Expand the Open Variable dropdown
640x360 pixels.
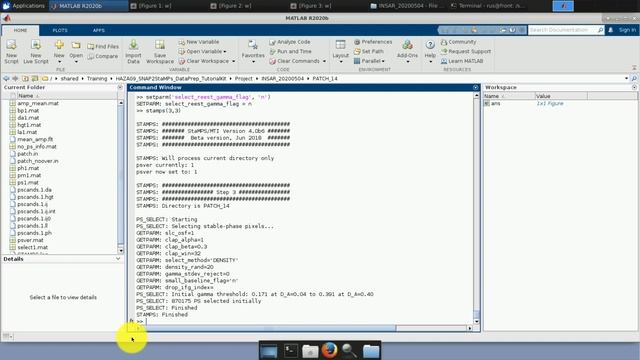tap(224, 52)
